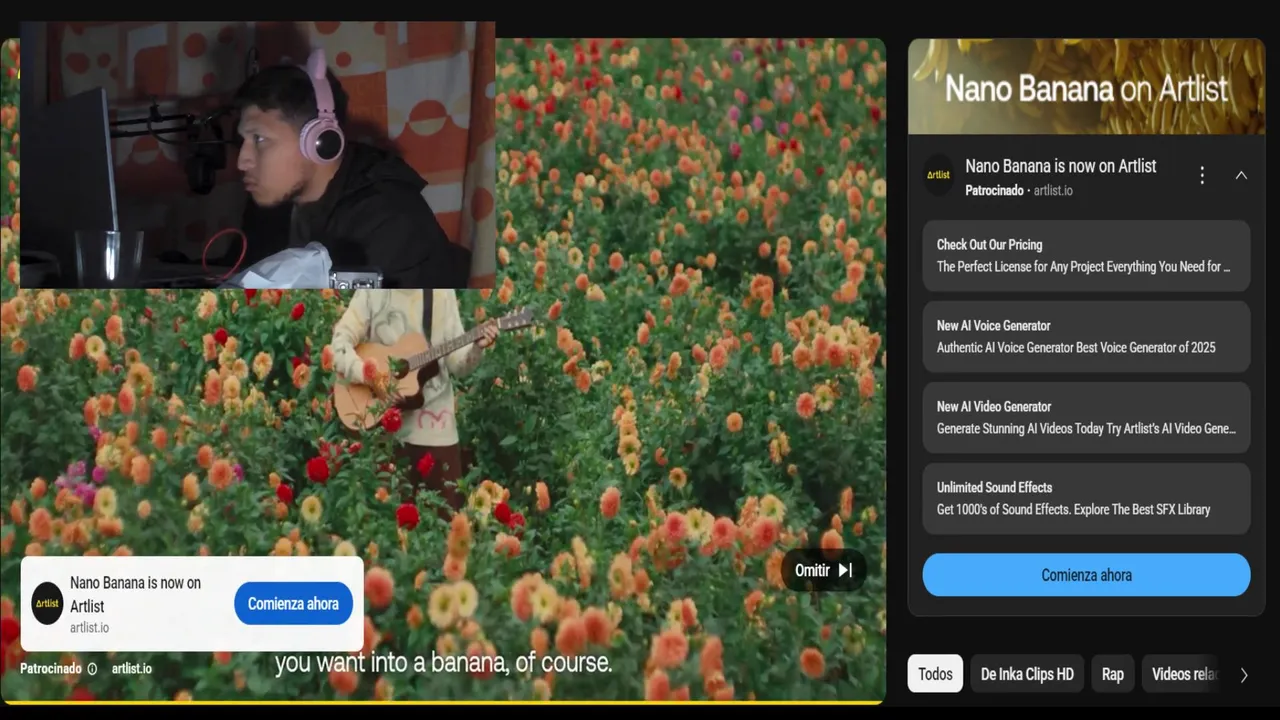1280x720 pixels.
Task: Click Comienza ahora on video overlay card
Action: tap(293, 604)
